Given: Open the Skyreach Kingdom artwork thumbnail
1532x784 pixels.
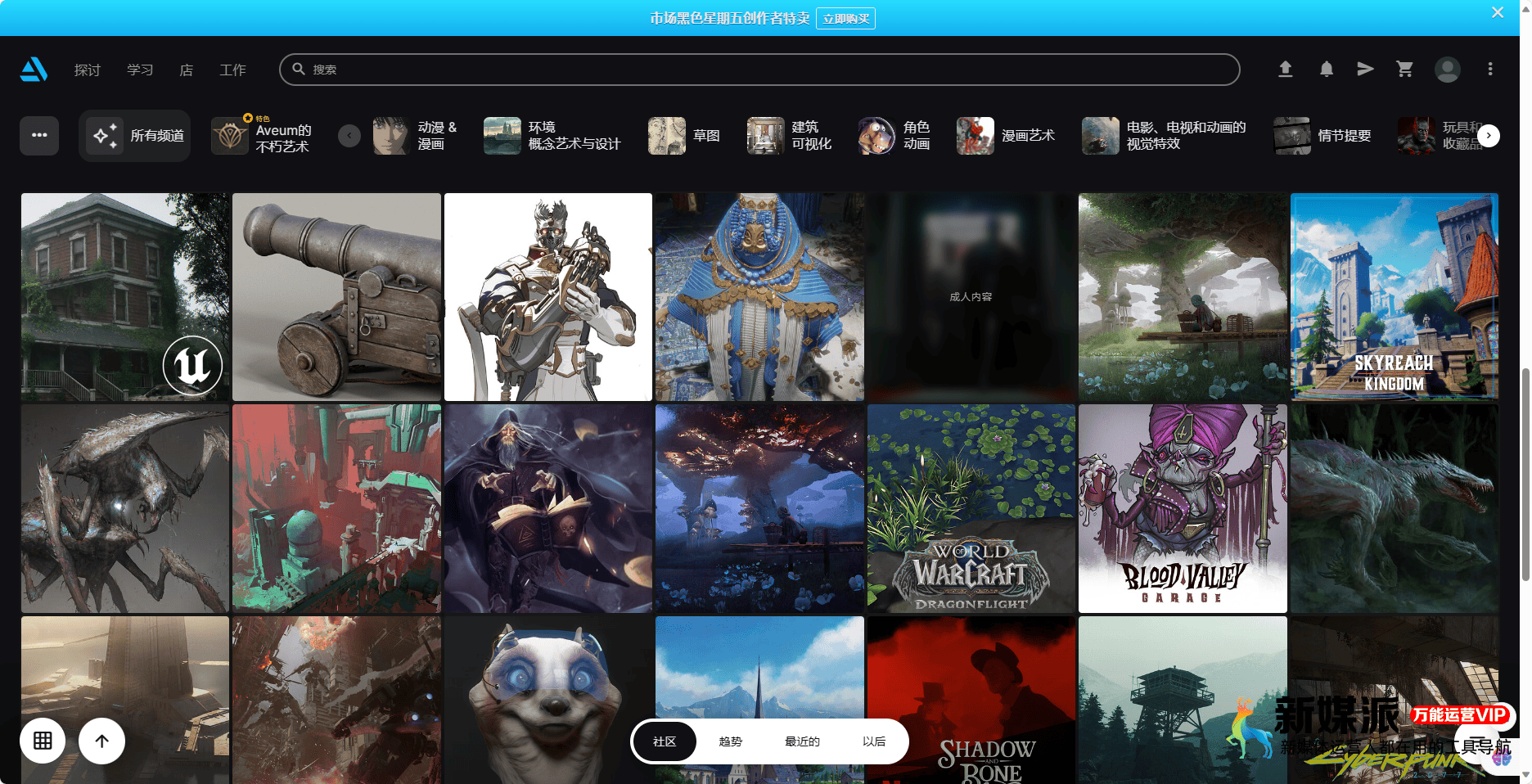Looking at the screenshot, I should pyautogui.click(x=1394, y=296).
